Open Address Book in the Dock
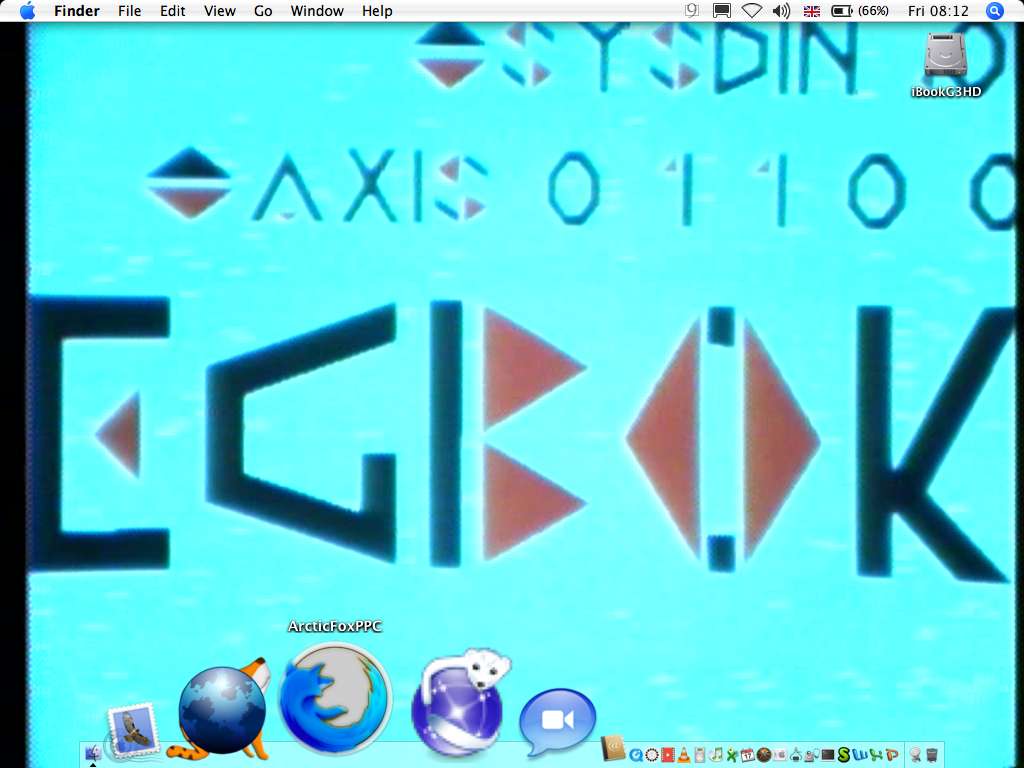The width and height of the screenshot is (1024, 768). click(613, 747)
